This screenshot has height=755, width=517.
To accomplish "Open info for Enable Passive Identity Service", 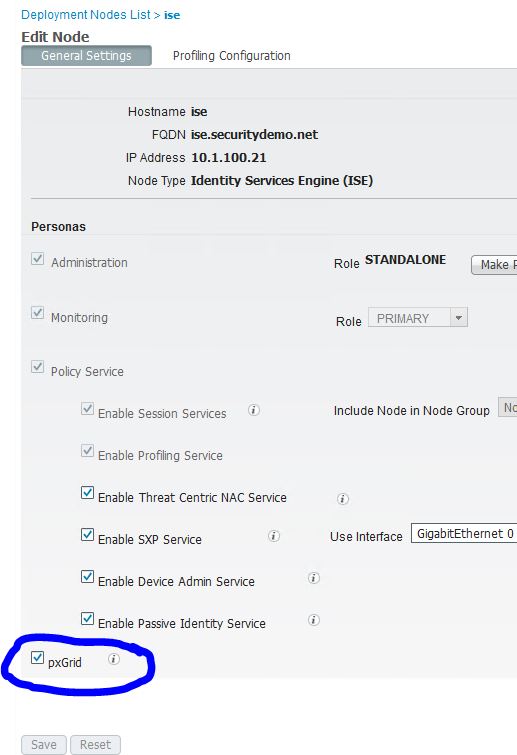I will click(314, 620).
